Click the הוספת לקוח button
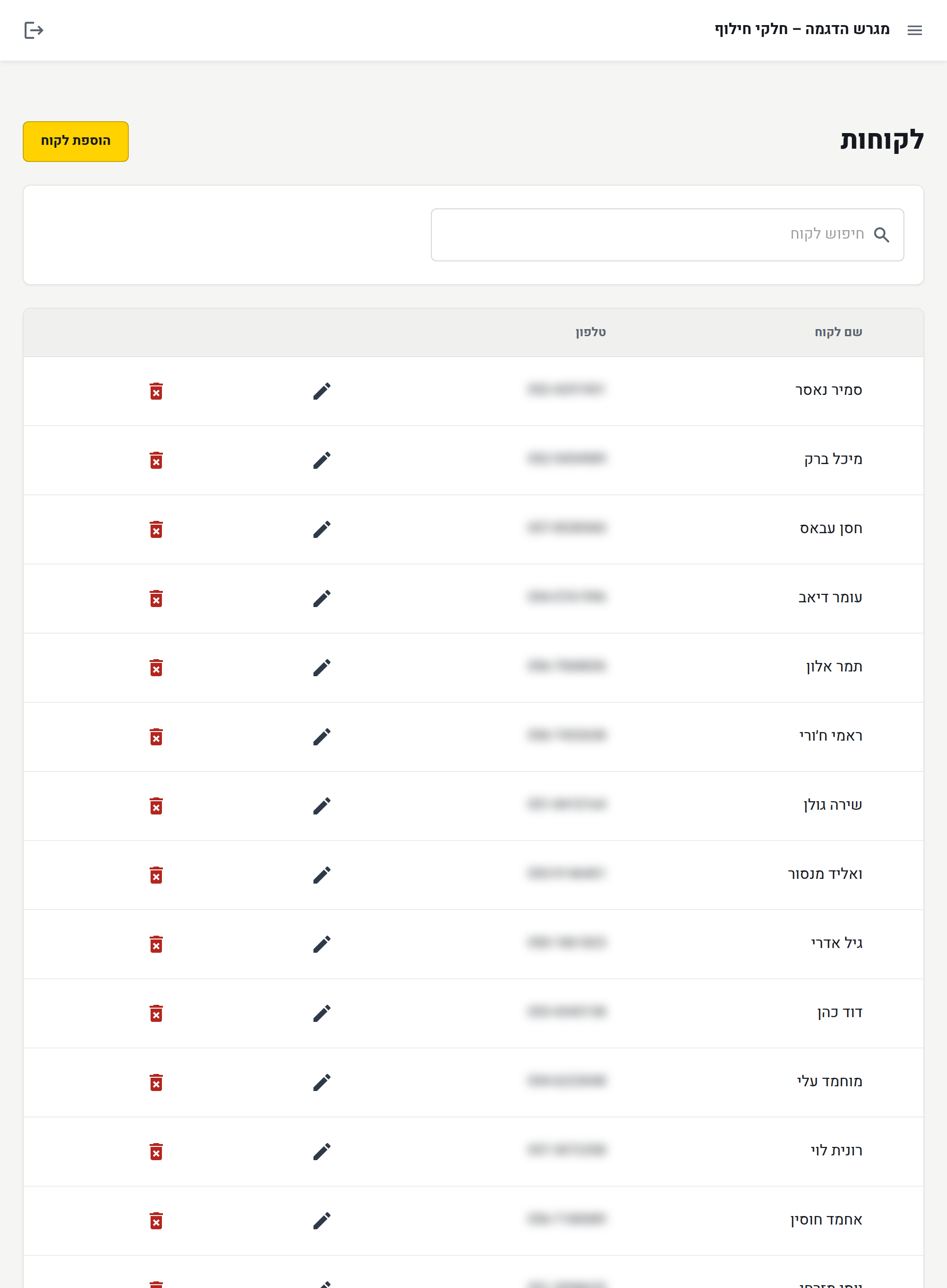This screenshot has width=947, height=1288. [76, 142]
